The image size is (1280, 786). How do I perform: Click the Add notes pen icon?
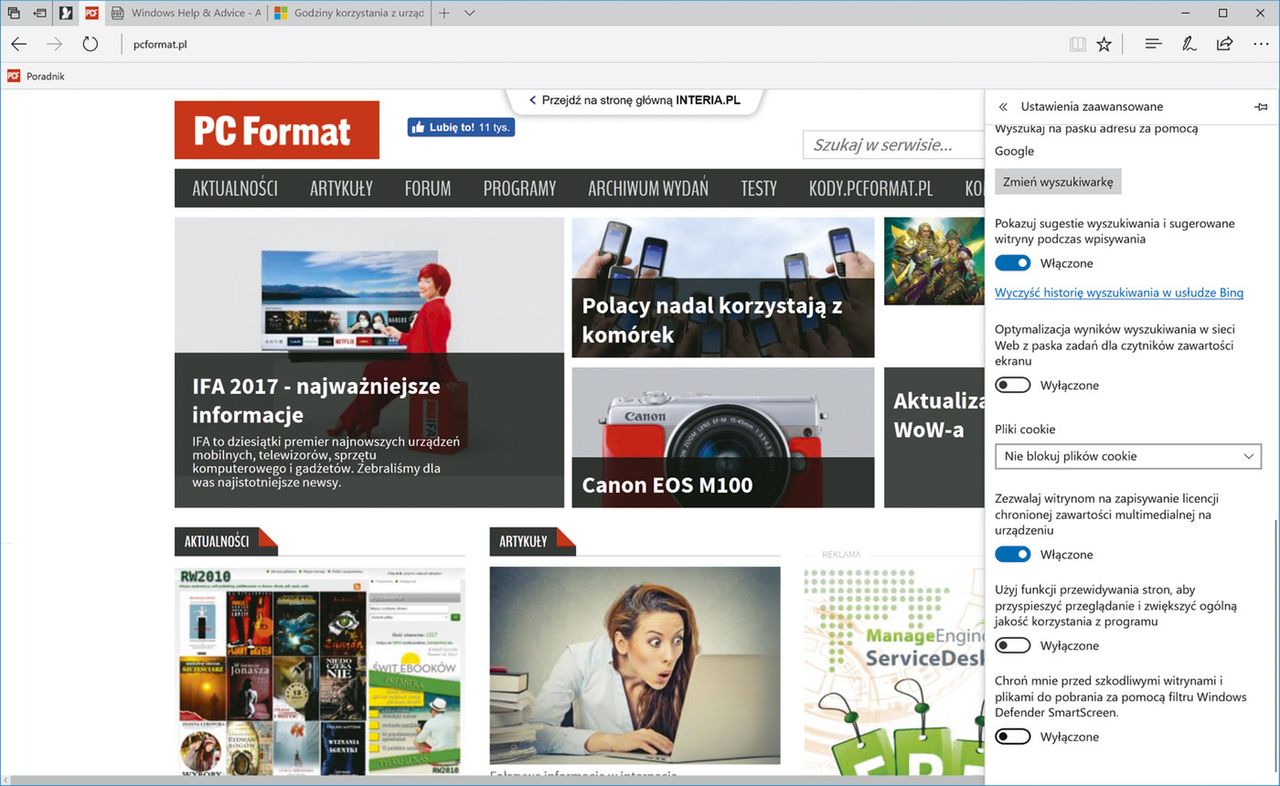pos(1189,44)
